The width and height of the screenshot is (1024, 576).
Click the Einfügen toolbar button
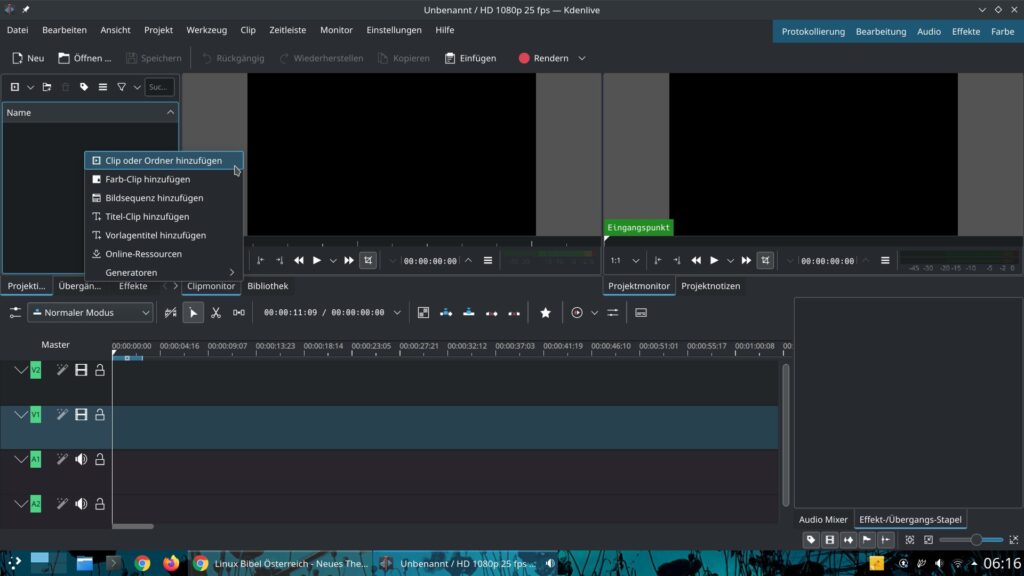(470, 58)
